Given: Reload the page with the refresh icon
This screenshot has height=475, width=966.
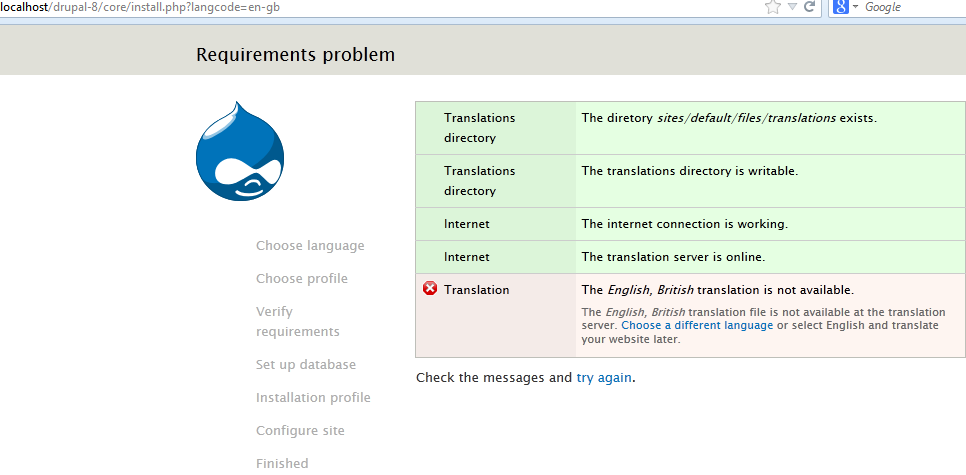Looking at the screenshot, I should (809, 7).
